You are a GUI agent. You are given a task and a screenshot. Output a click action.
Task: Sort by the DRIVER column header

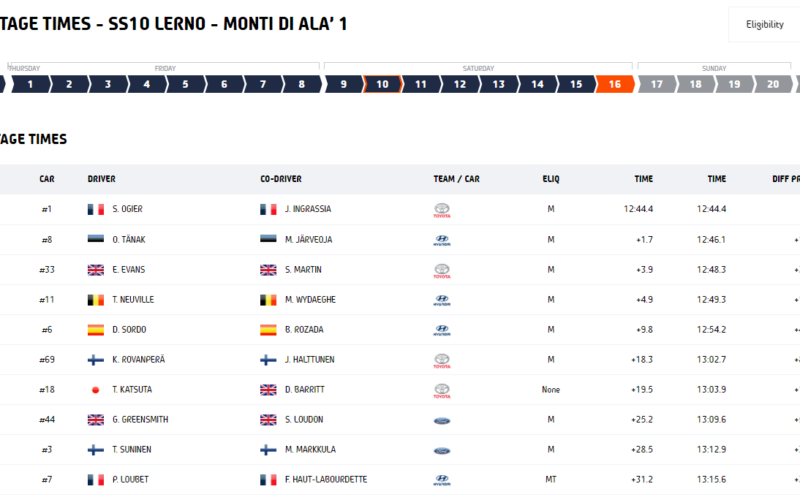tap(102, 179)
